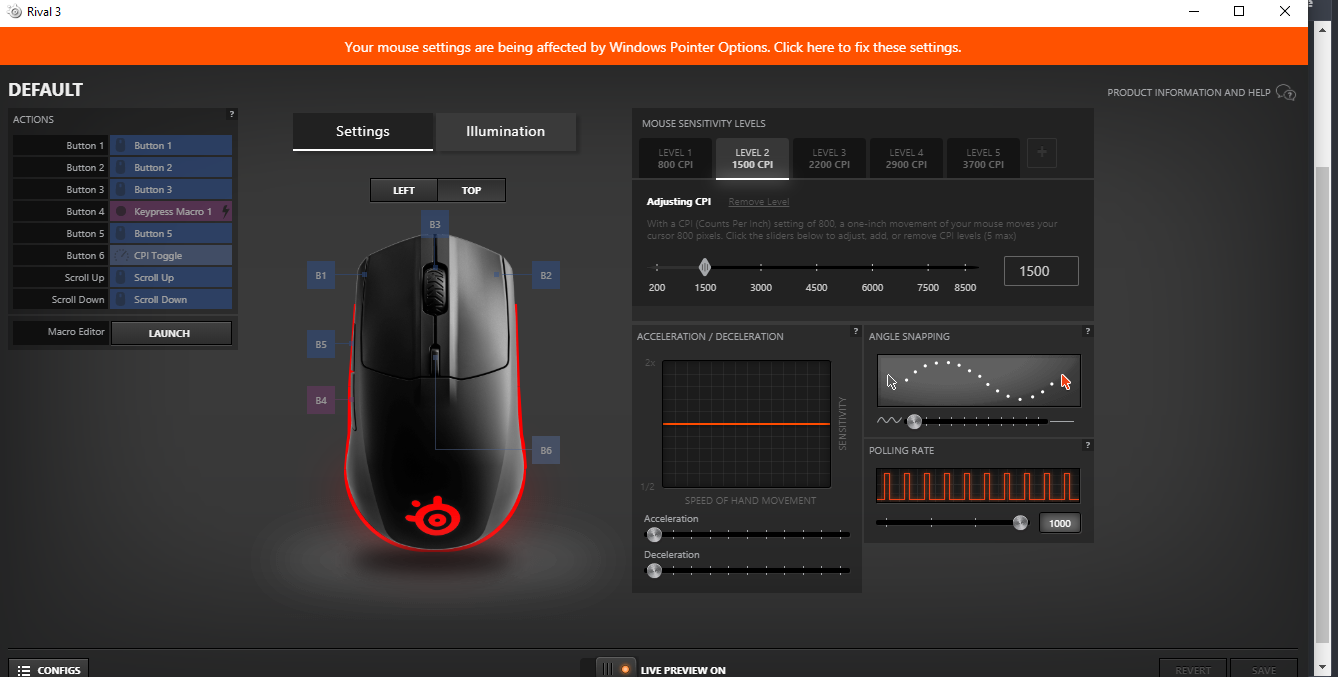The image size is (1338, 677).
Task: Launch the Macro Editor
Action: click(170, 333)
